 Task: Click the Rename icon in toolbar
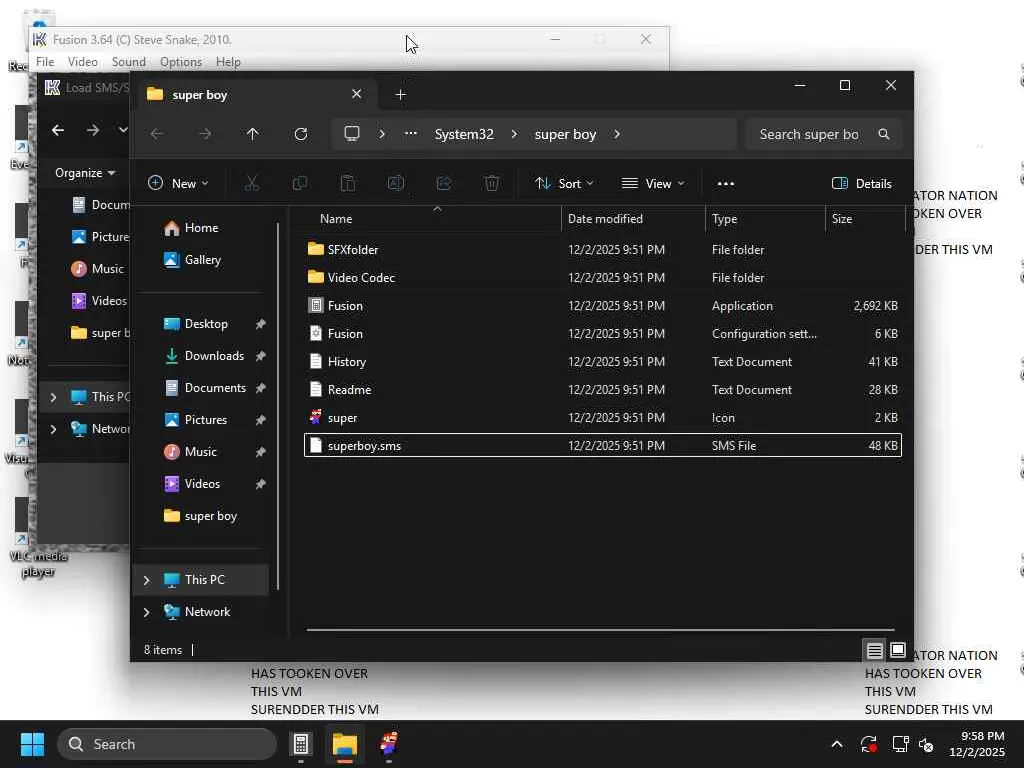click(396, 184)
